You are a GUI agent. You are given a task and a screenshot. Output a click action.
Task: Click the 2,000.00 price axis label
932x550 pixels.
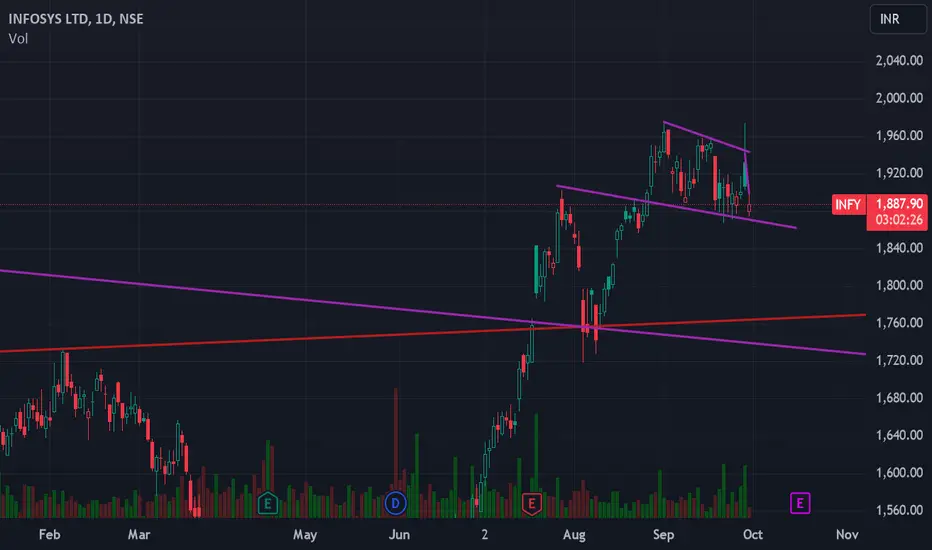[899, 98]
